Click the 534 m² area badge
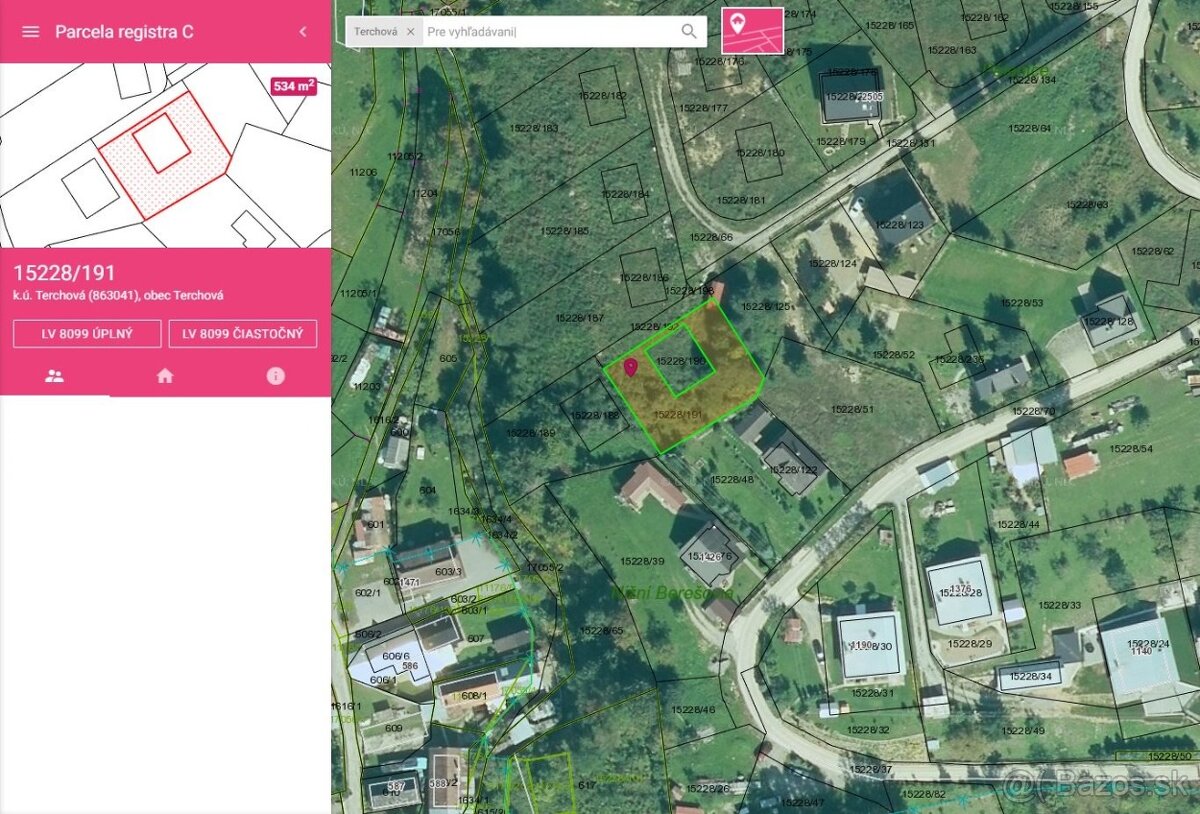This screenshot has width=1200, height=814. [293, 87]
